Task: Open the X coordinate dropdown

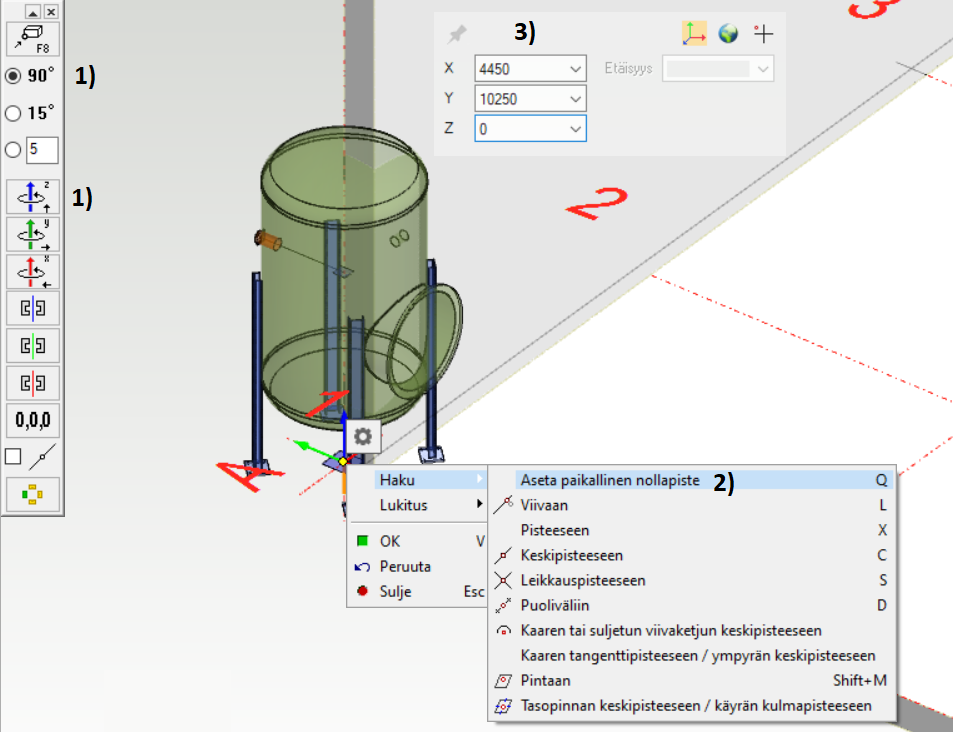Action: (575, 69)
